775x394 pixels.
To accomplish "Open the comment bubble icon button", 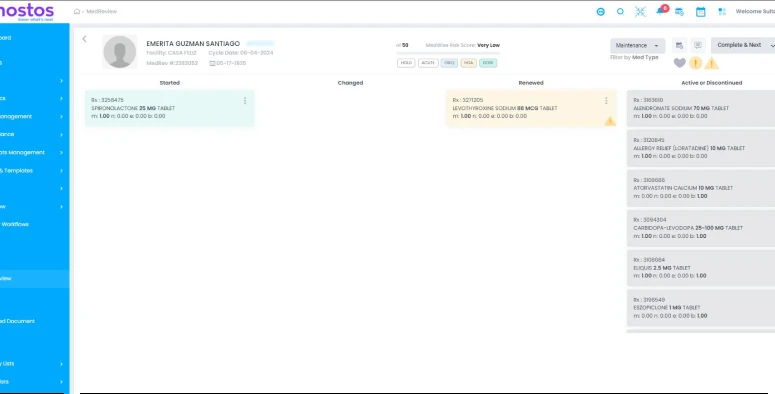I will point(697,45).
